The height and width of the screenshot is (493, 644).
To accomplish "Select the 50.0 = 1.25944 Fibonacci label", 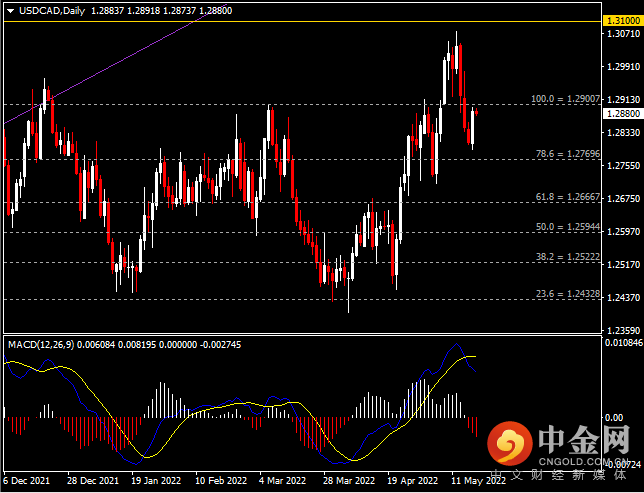I will [568, 227].
